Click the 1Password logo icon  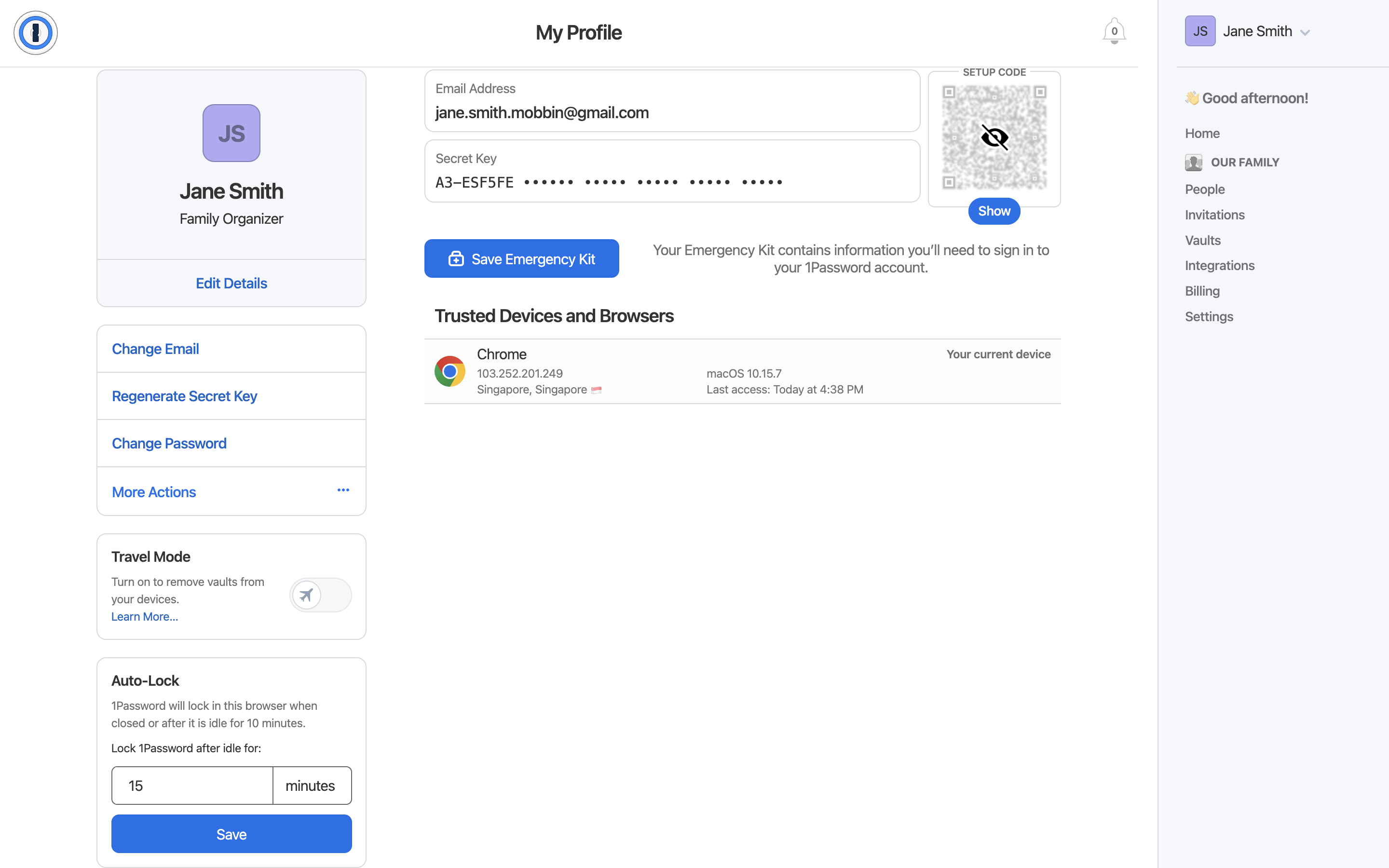[x=36, y=33]
